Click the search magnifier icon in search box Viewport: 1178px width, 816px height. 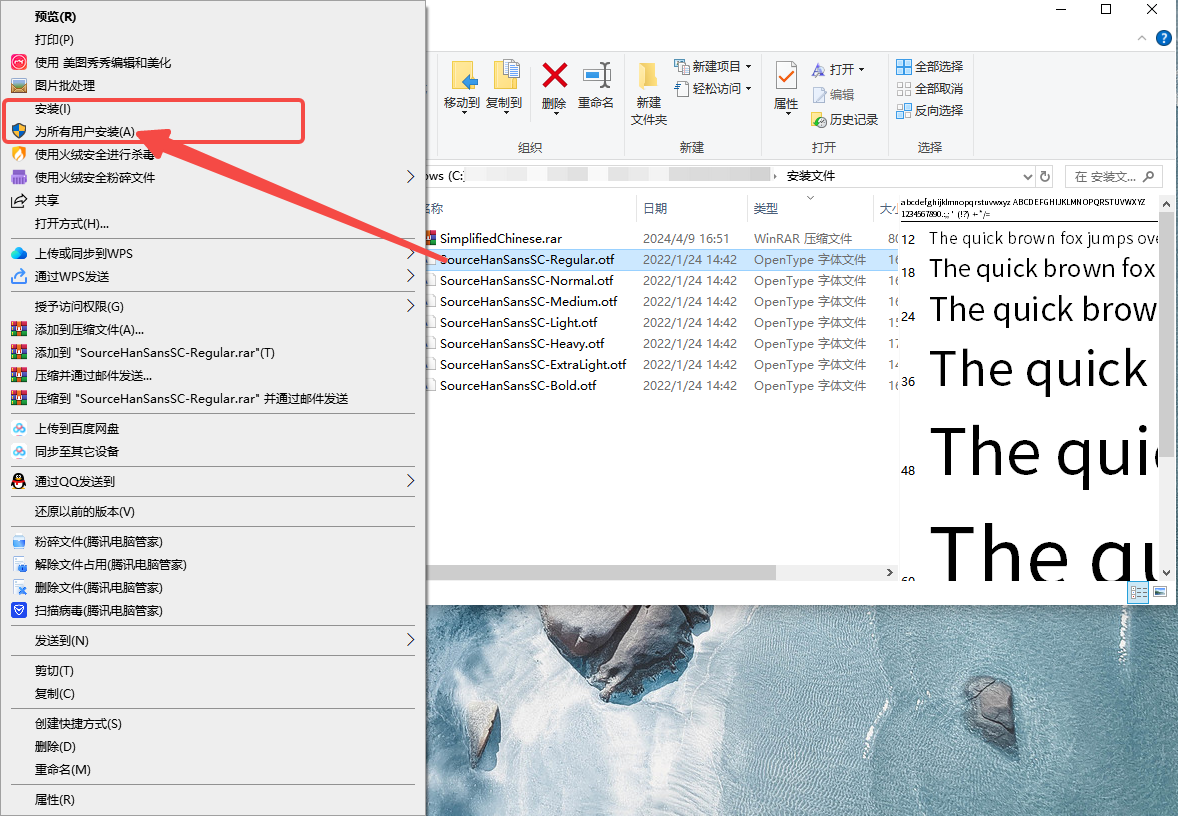coord(1148,177)
